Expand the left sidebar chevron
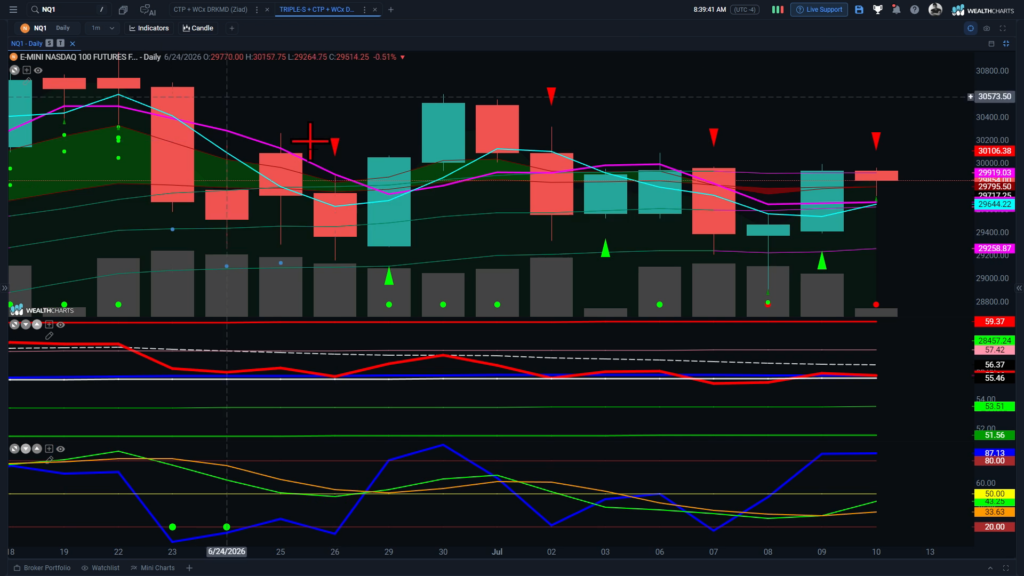This screenshot has width=1024, height=576. point(4,288)
